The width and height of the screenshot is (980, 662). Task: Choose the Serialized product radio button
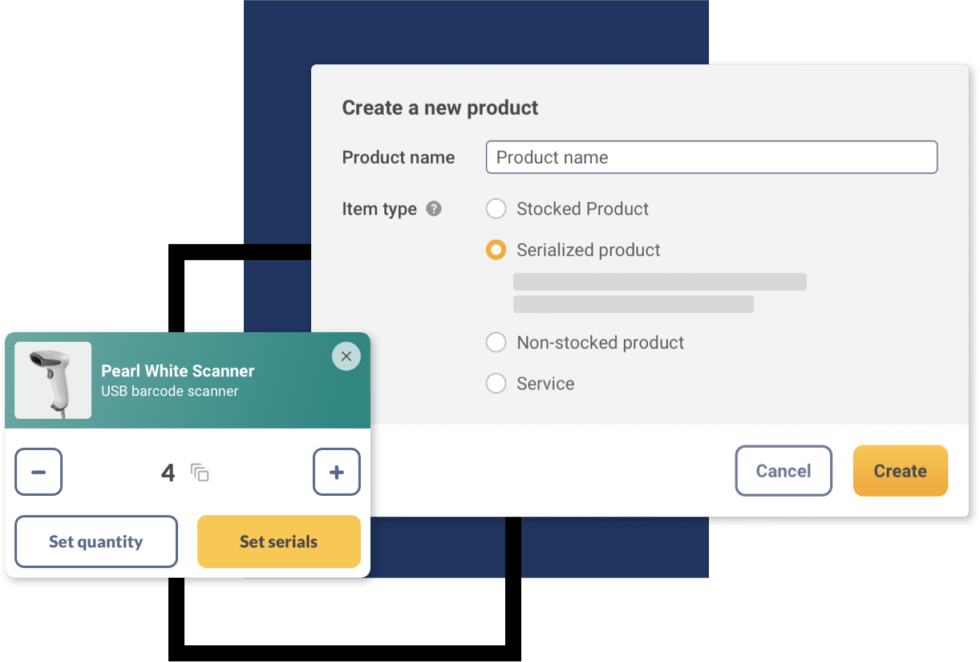coord(496,250)
